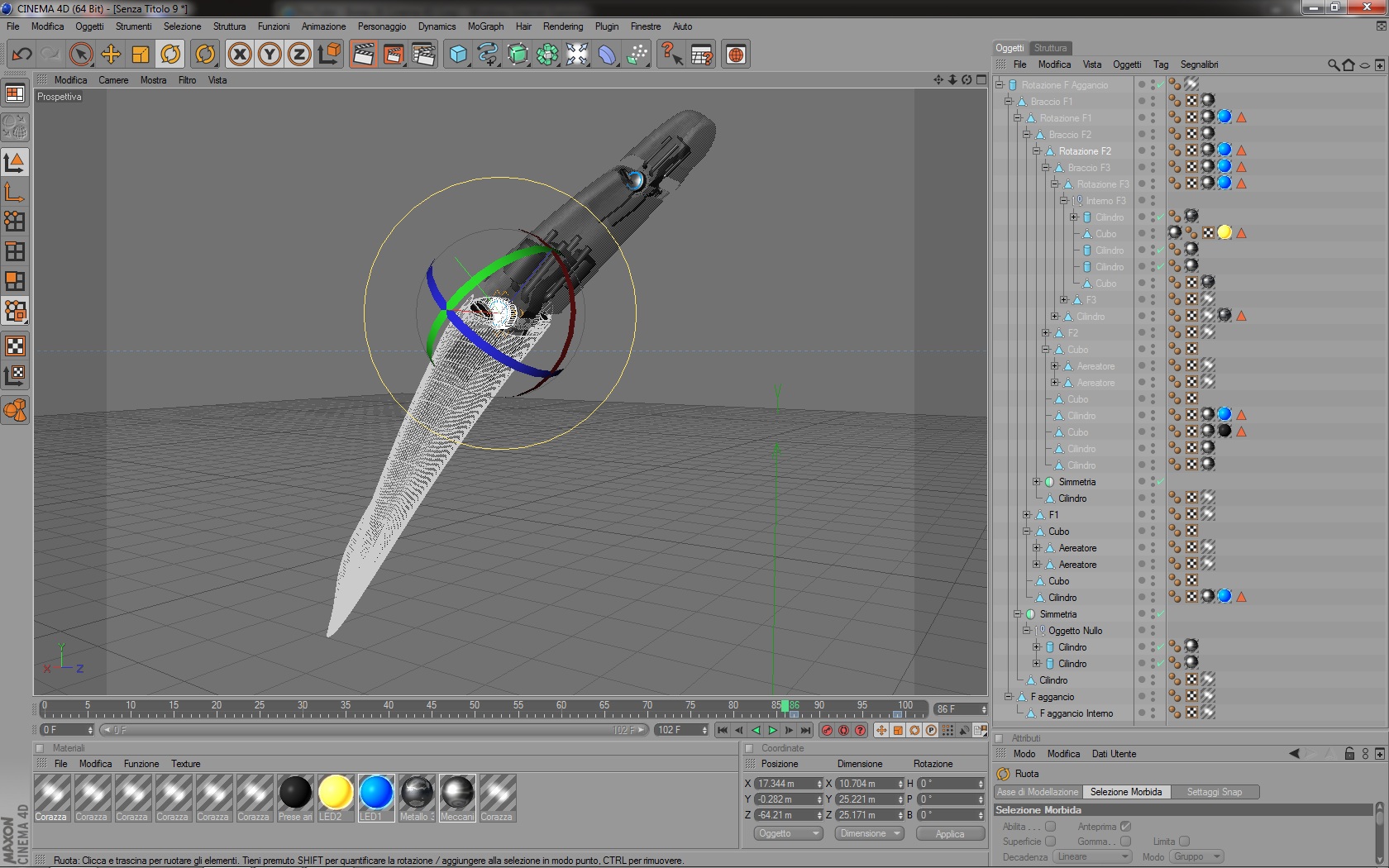The height and width of the screenshot is (868, 1389).
Task: Open the viewport Camere menu
Action: (x=113, y=80)
